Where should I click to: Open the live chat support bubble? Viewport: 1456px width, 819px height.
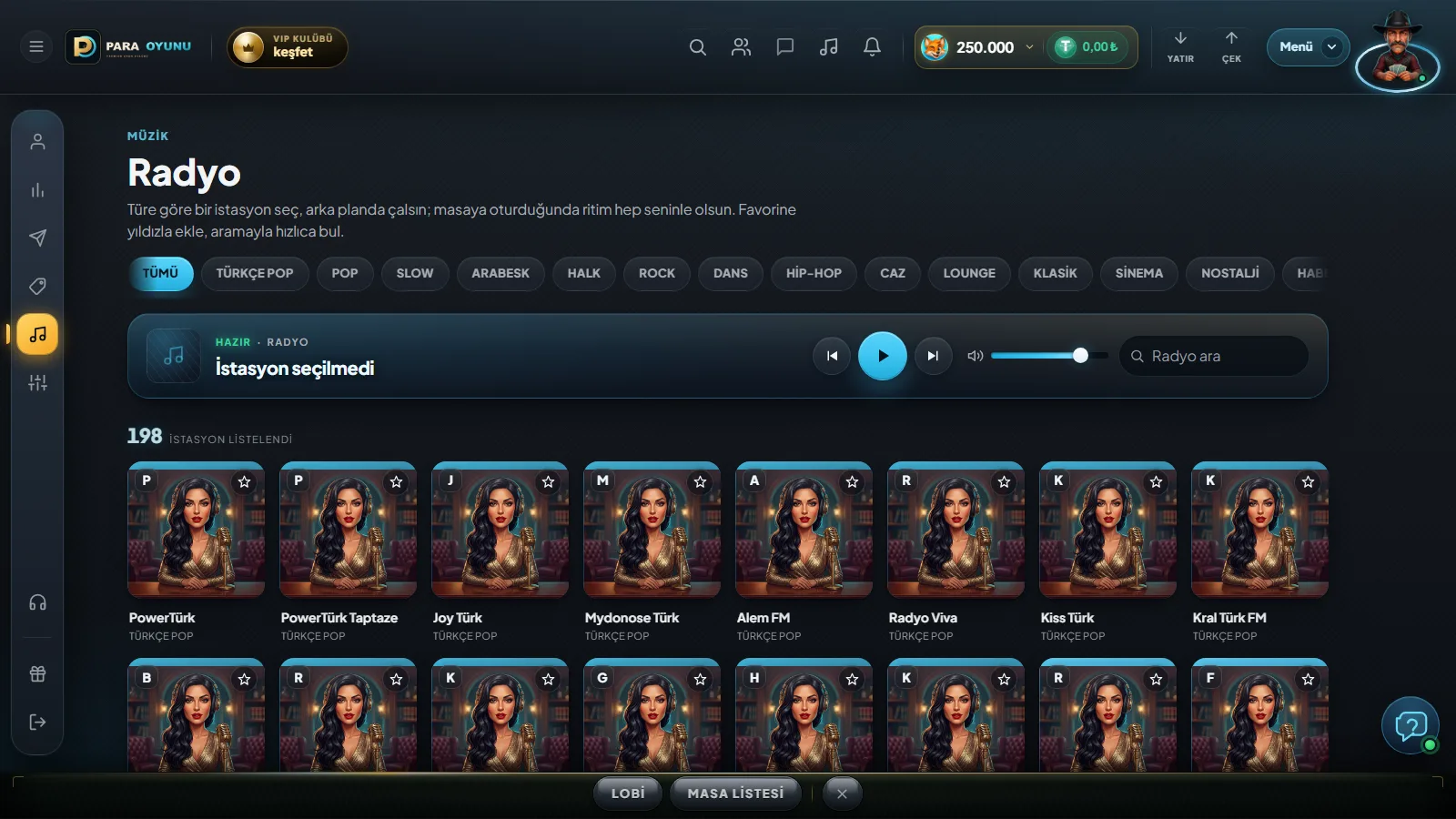coord(1410,725)
